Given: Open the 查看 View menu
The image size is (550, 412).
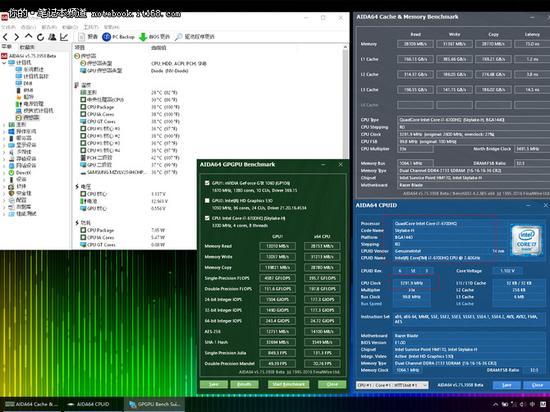Looking at the screenshot, I should pos(28,27).
